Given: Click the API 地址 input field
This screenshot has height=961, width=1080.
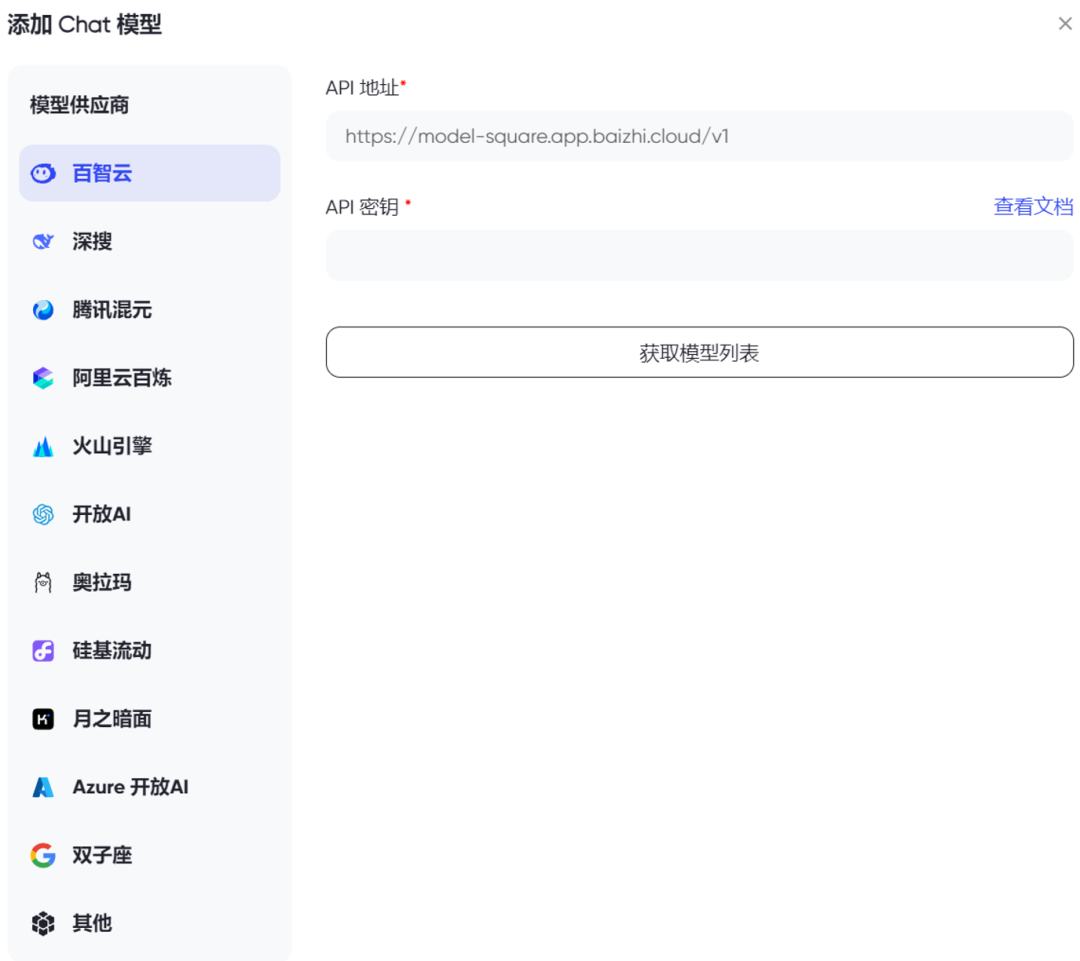Looking at the screenshot, I should click(x=699, y=136).
